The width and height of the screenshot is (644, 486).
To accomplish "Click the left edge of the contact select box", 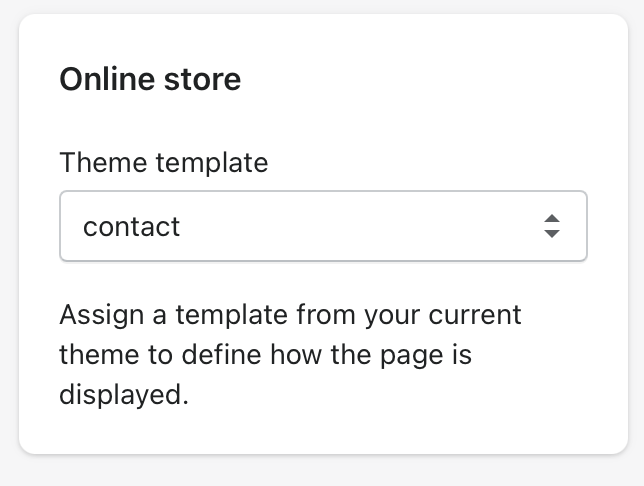I will point(67,226).
